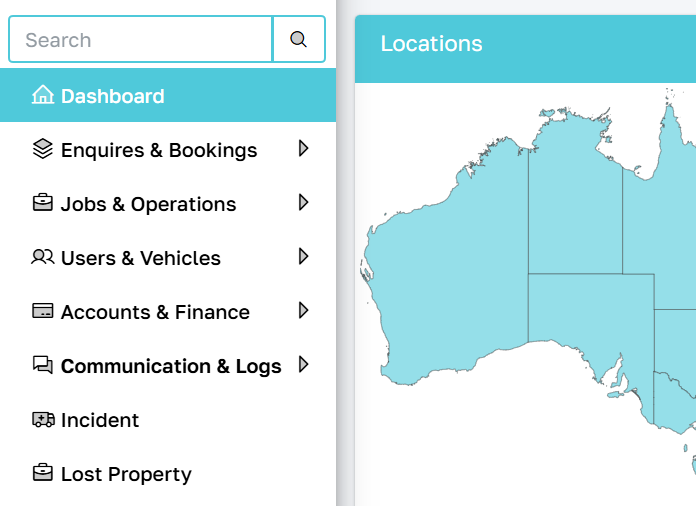Click the chat bubbles icon for Communication & Logs
Image resolution: width=696 pixels, height=506 pixels.
pyautogui.click(x=43, y=366)
